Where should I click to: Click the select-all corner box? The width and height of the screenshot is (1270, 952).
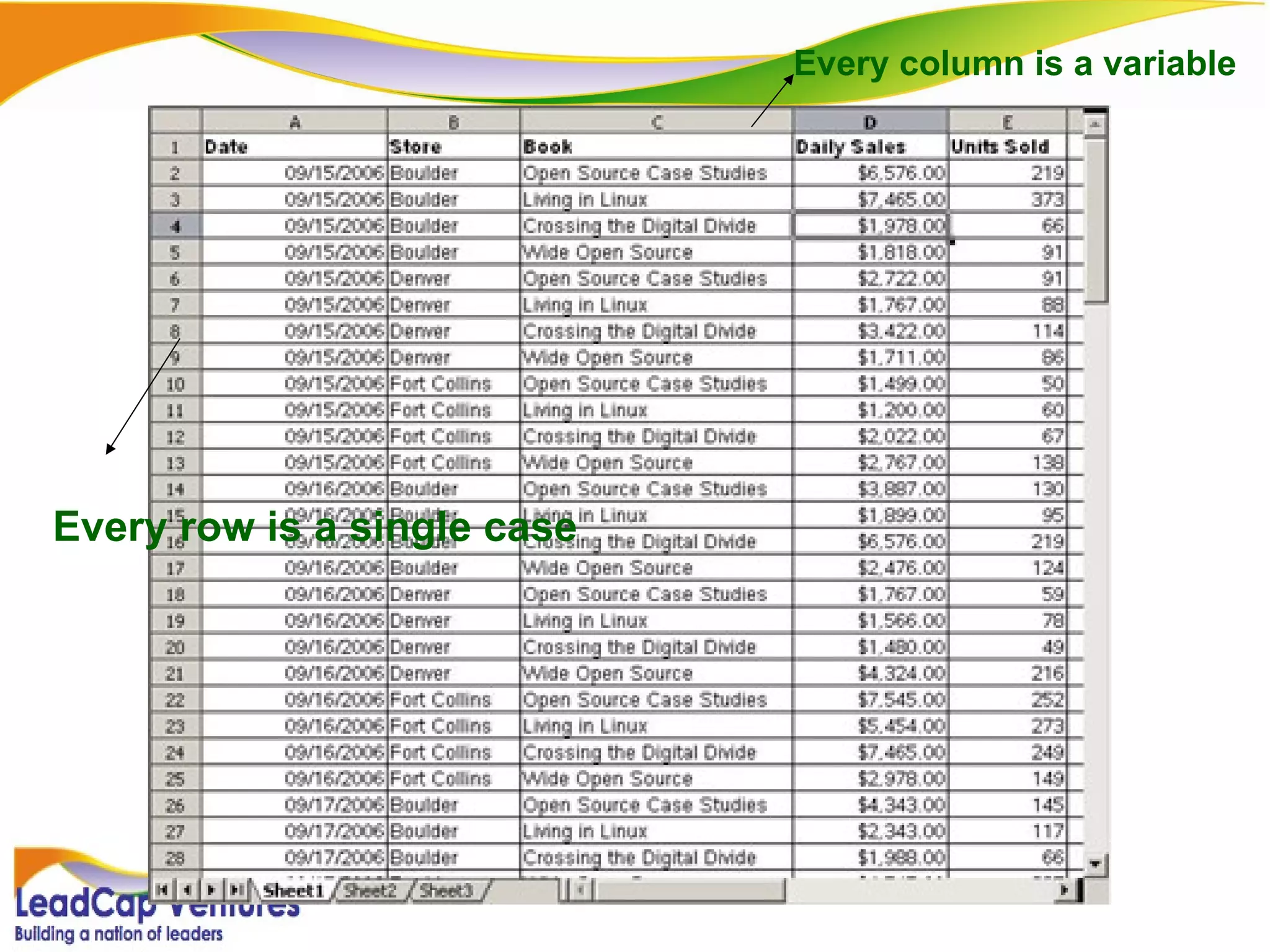point(175,121)
